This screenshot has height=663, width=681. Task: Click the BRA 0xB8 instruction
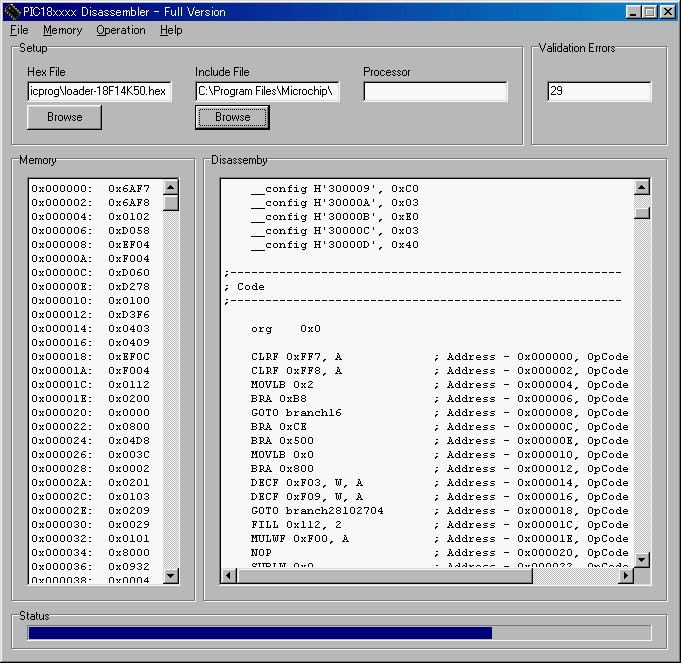pyautogui.click(x=278, y=399)
